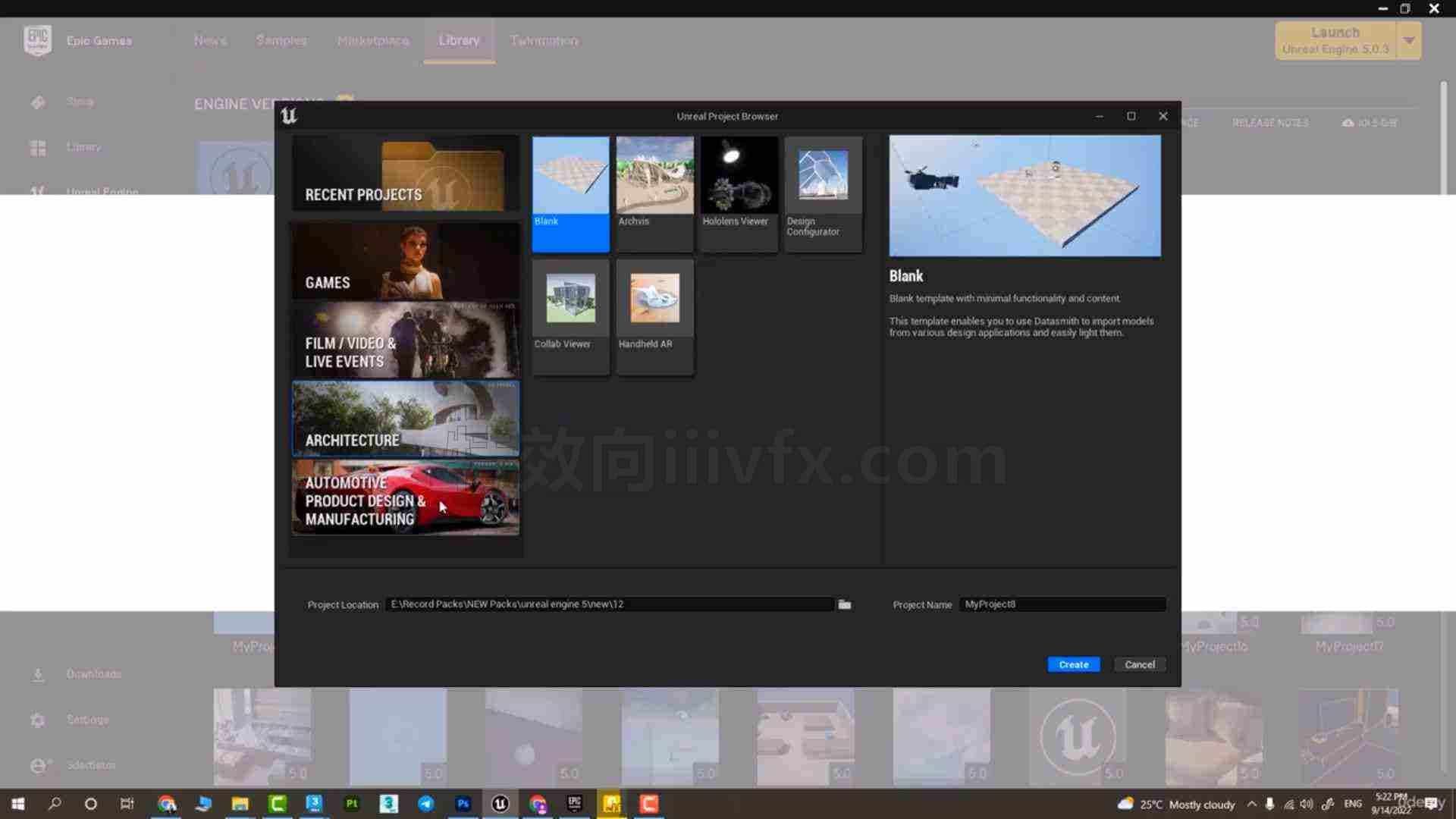Viewport: 1456px width, 819px height.
Task: Open the Twinmotion tab in Epic launcher
Action: click(544, 40)
